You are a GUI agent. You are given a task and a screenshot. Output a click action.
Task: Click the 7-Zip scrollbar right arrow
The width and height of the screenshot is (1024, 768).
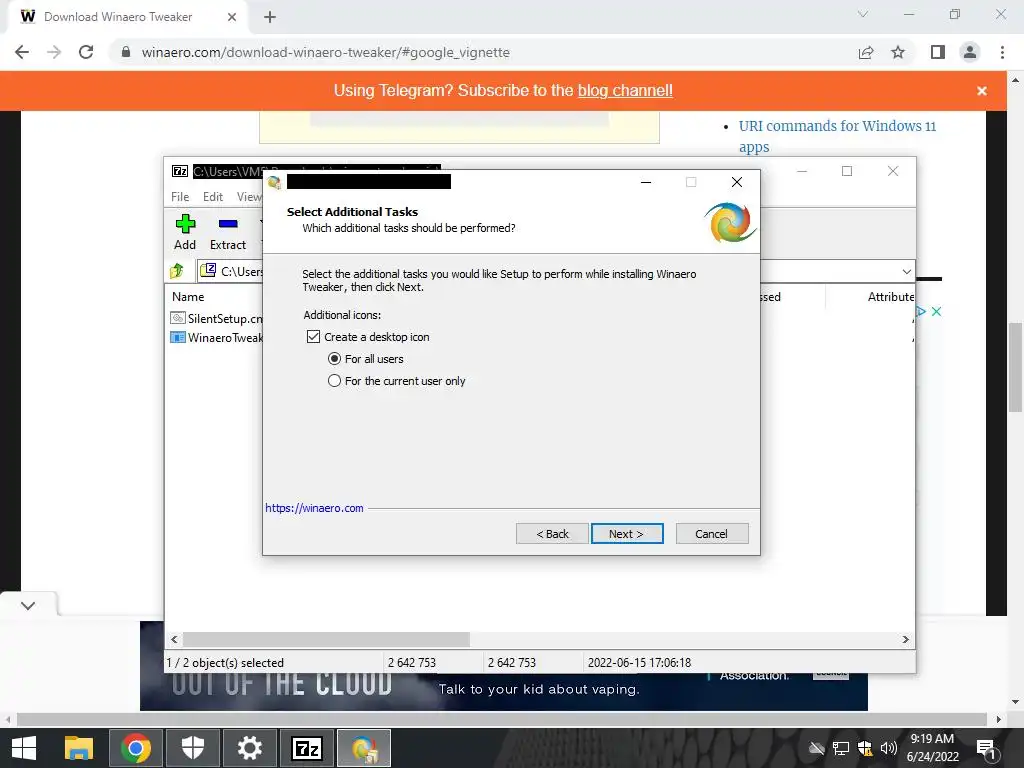[x=906, y=639]
